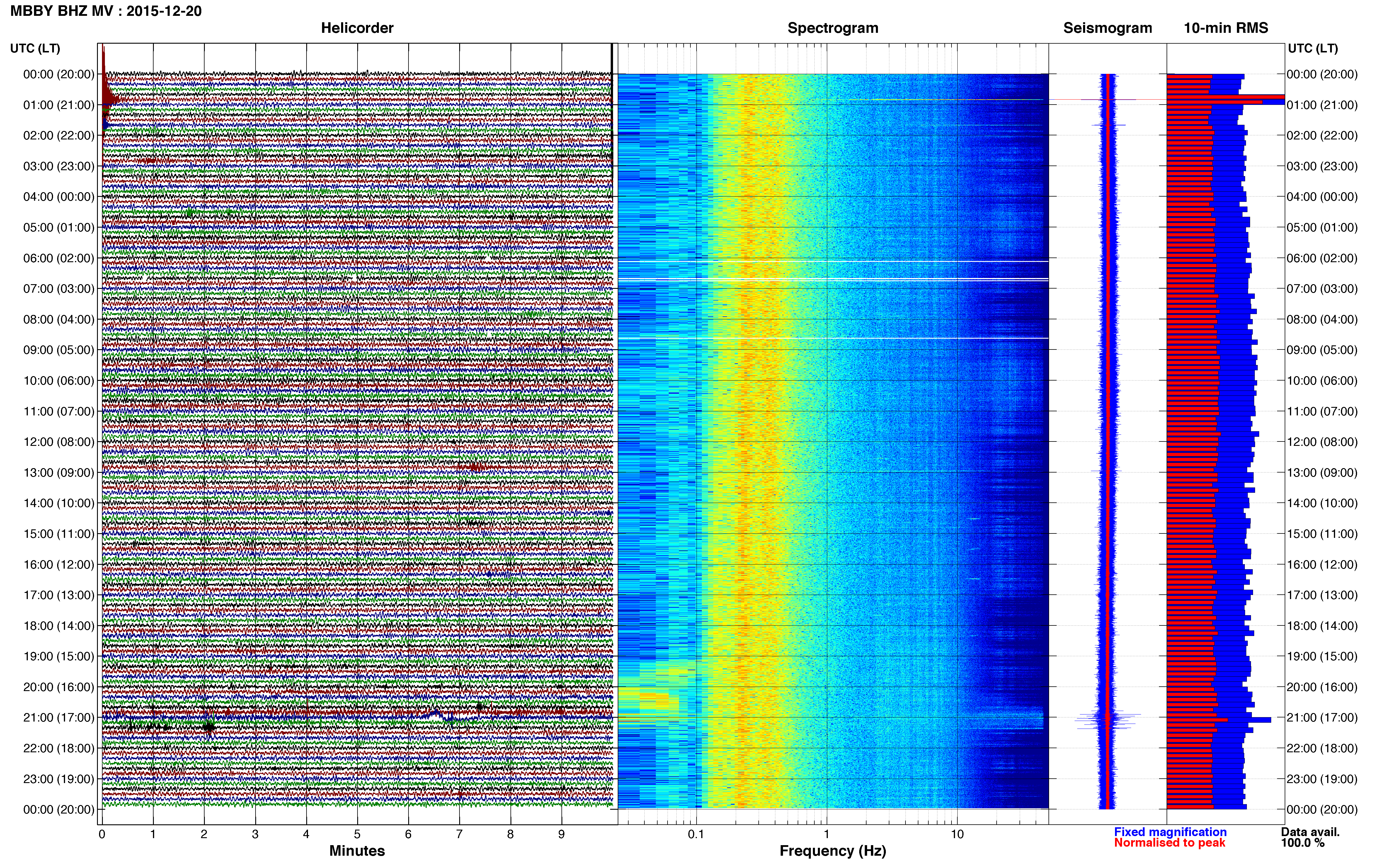Select the 0.1 frequency tick label
Image resolution: width=1389 pixels, height=868 pixels.
click(696, 834)
